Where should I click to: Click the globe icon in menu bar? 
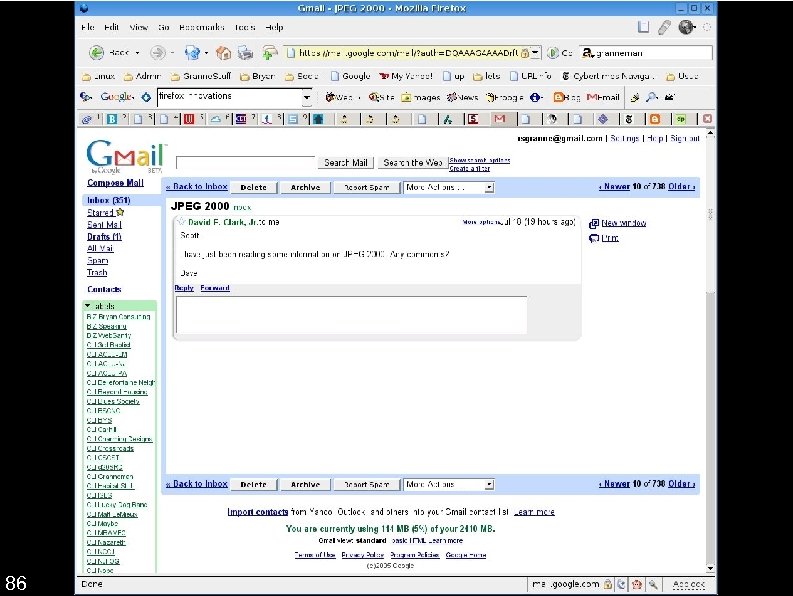coord(686,27)
